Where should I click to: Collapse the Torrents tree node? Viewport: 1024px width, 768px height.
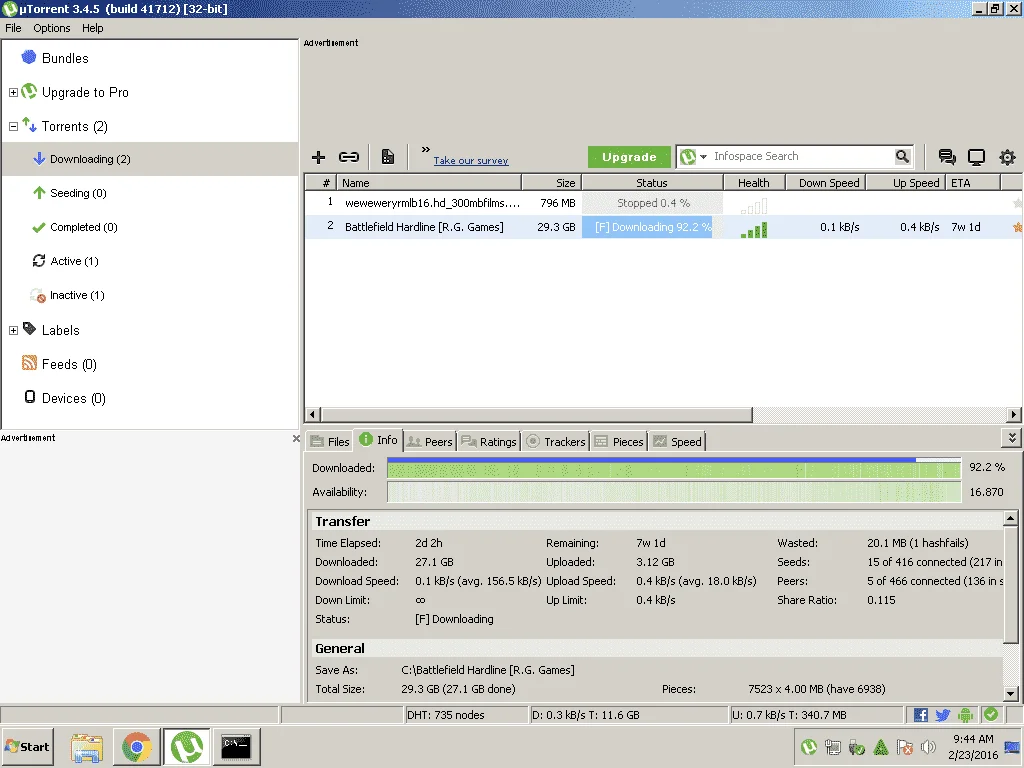coord(13,127)
